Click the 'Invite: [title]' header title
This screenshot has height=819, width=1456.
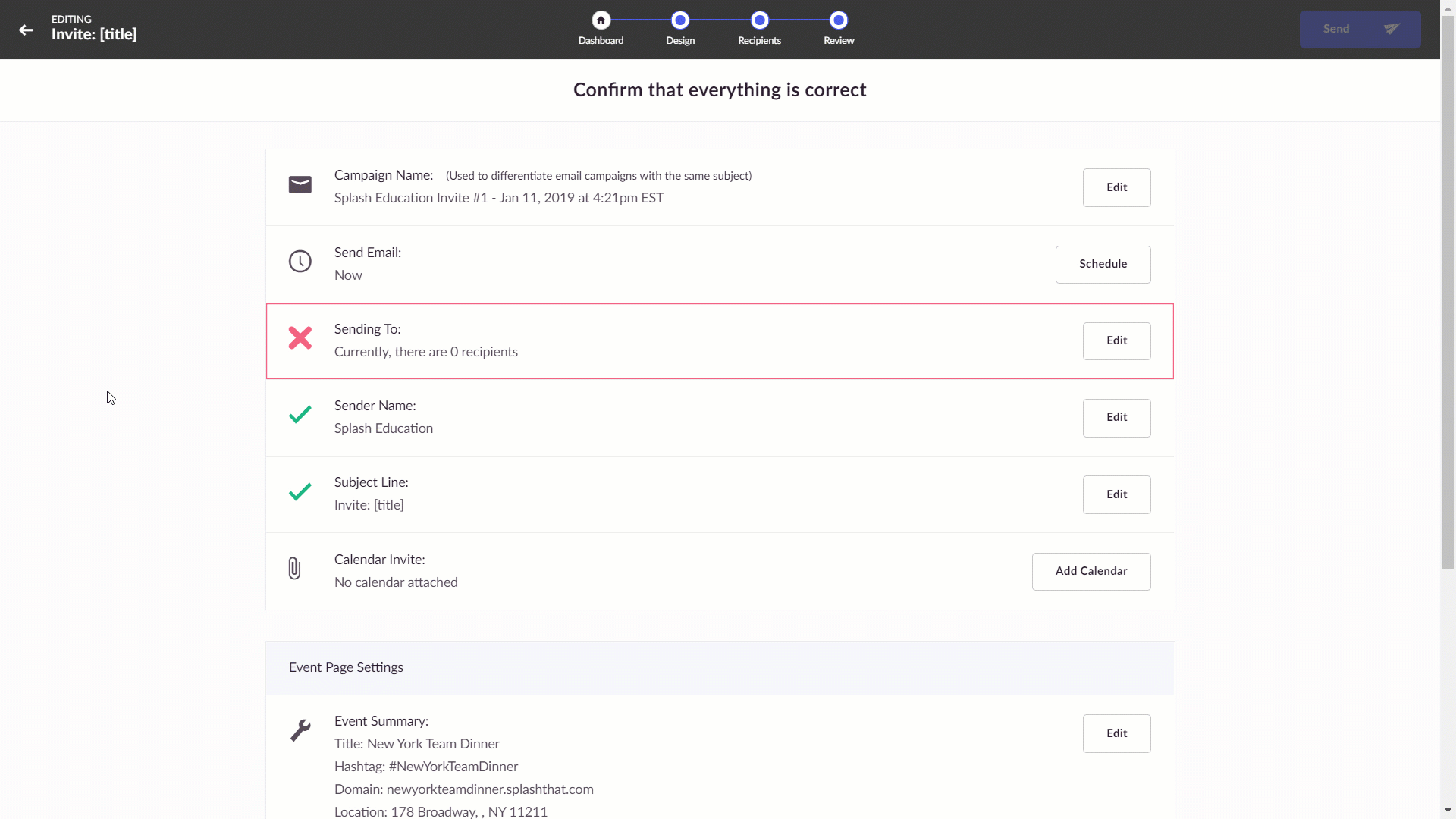94,34
